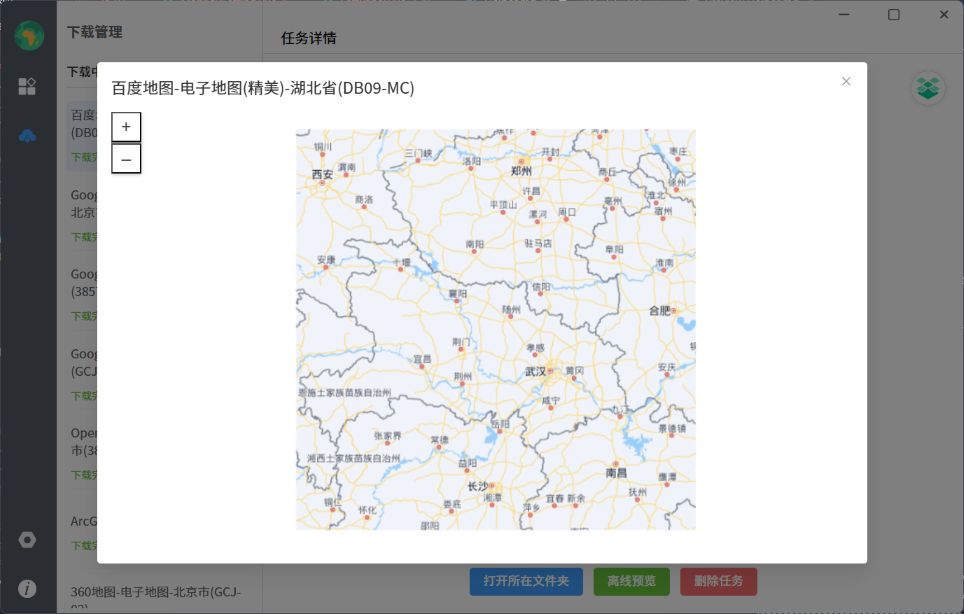Open the map sources grid icon

(x=27, y=86)
